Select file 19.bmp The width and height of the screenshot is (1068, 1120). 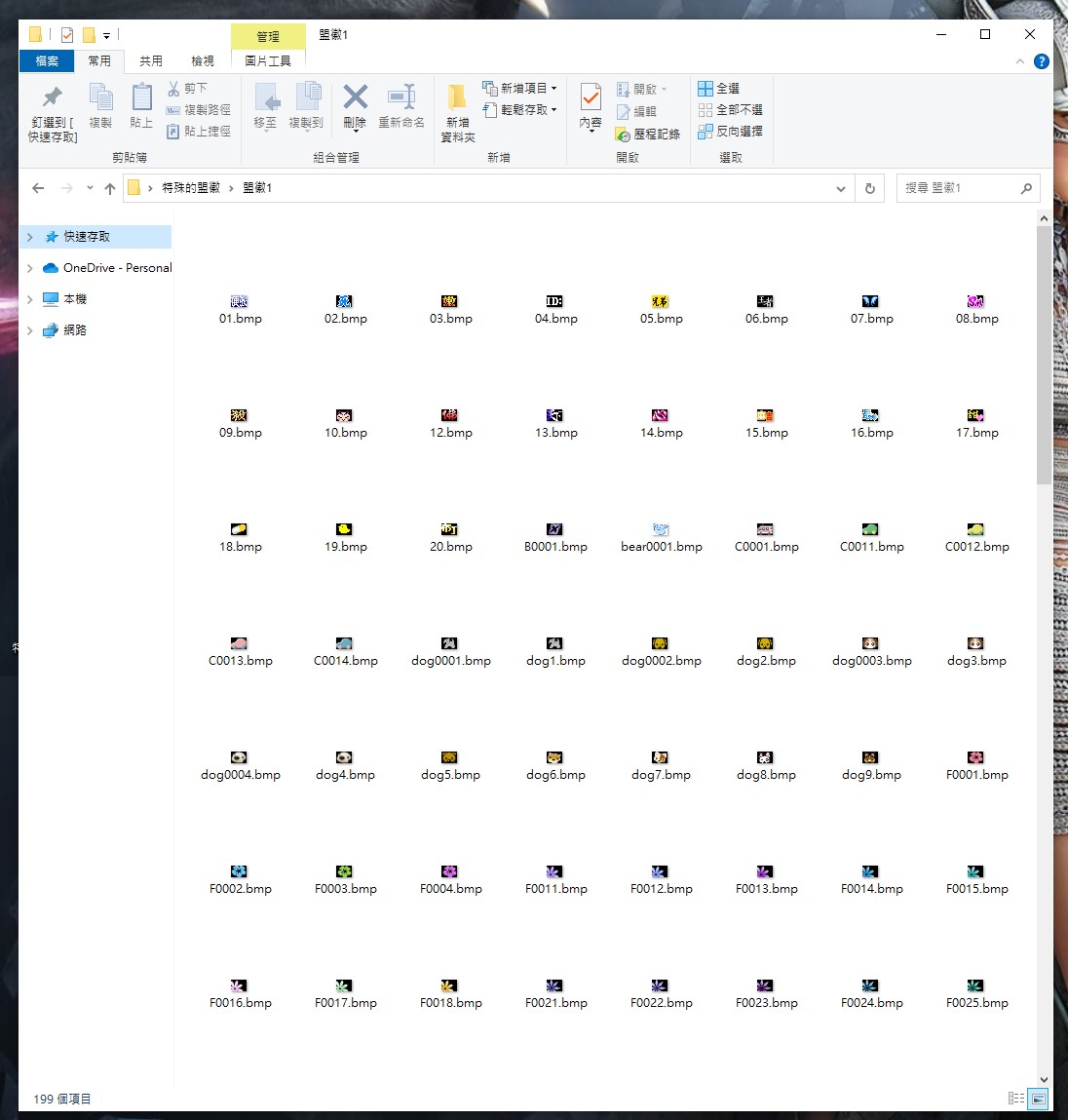click(346, 539)
